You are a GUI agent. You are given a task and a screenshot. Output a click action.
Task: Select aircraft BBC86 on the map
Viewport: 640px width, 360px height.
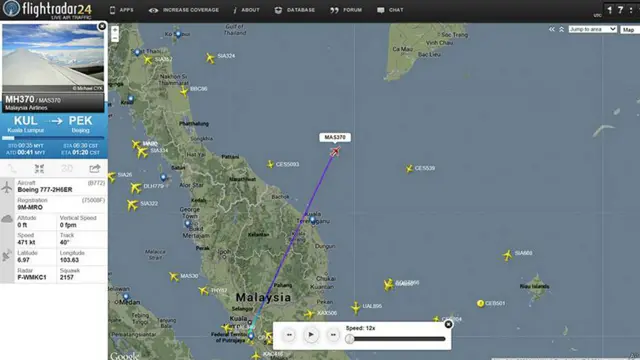(x=184, y=91)
